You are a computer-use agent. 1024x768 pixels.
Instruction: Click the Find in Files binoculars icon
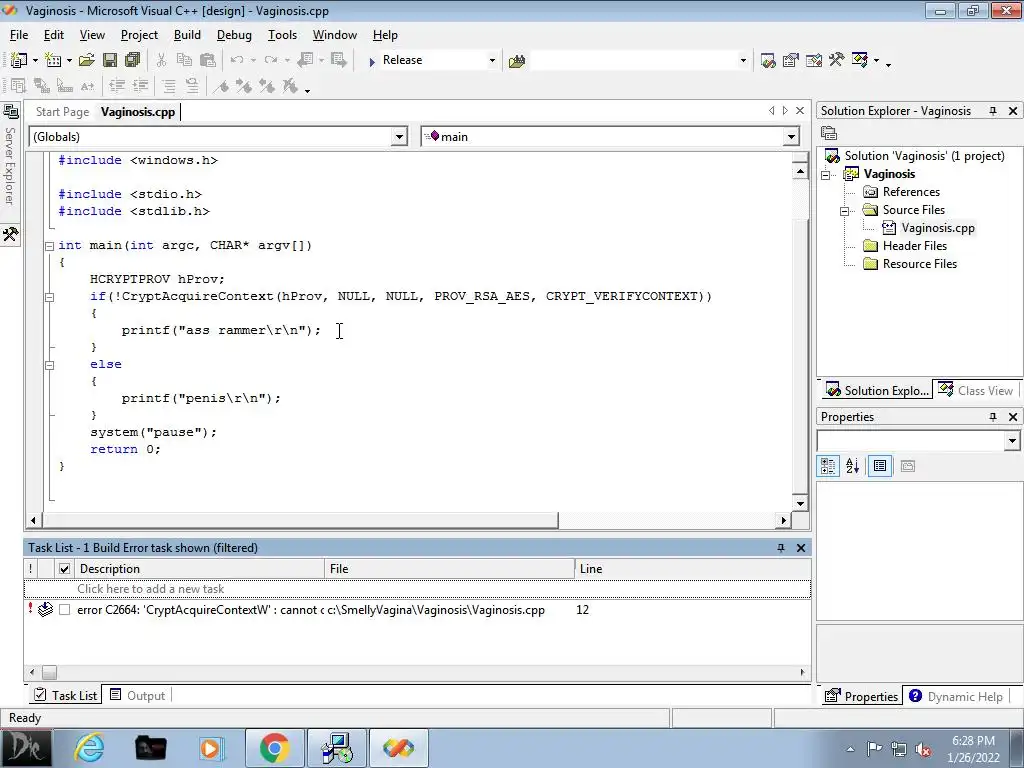pyautogui.click(x=517, y=61)
